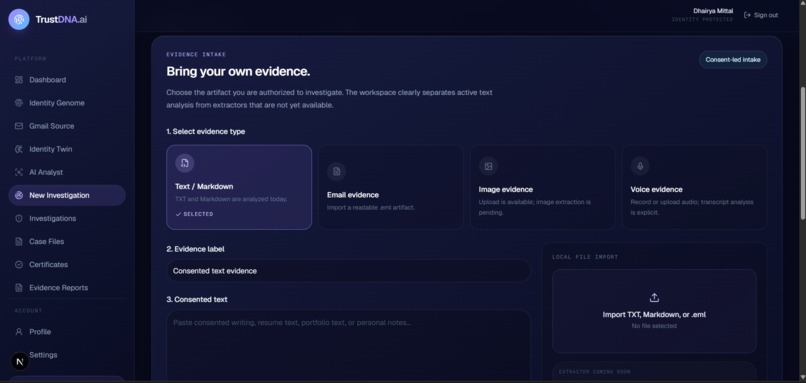Click the SELECTED checkmark label
The image size is (806, 383).
coord(194,214)
